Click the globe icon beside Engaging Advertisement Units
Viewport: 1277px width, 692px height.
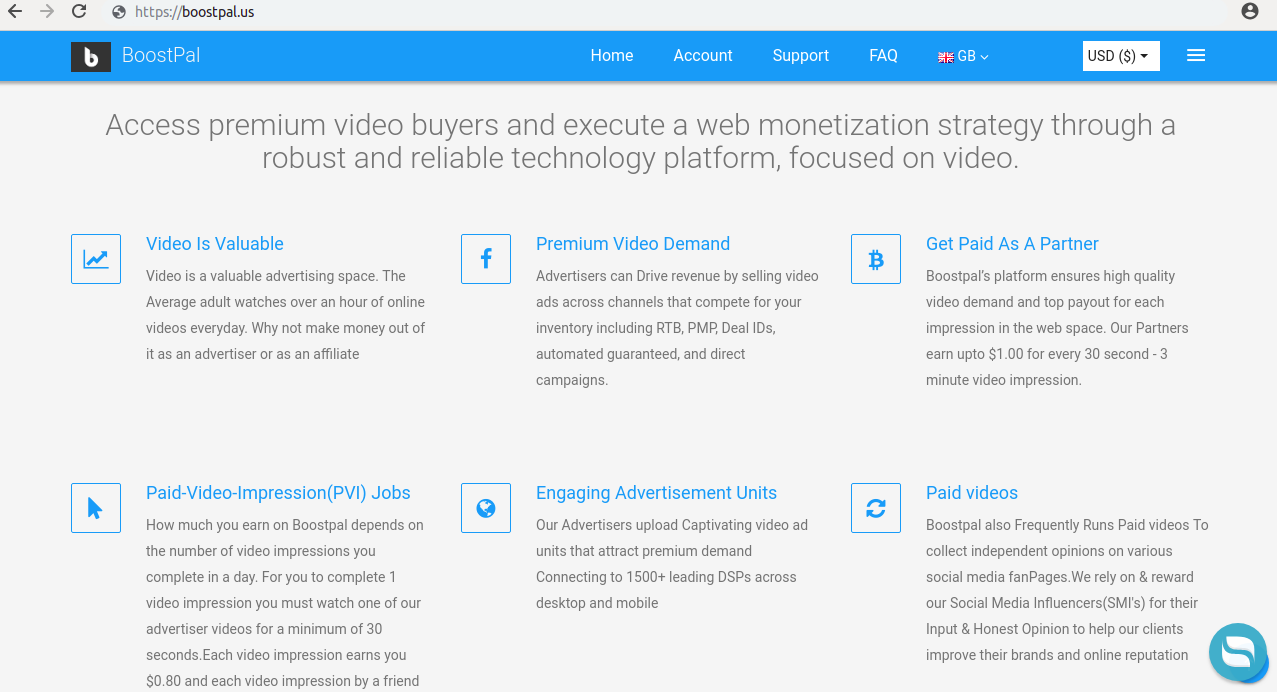[x=486, y=508]
